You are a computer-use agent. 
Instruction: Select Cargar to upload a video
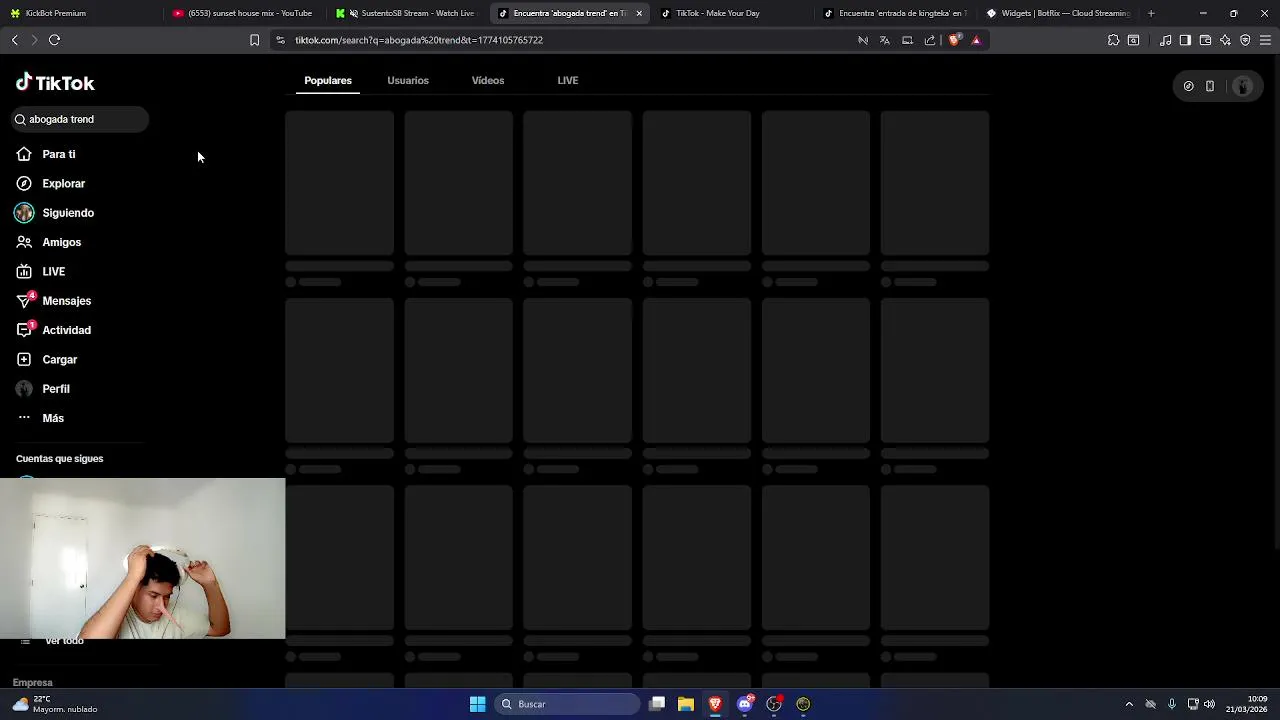click(x=60, y=360)
